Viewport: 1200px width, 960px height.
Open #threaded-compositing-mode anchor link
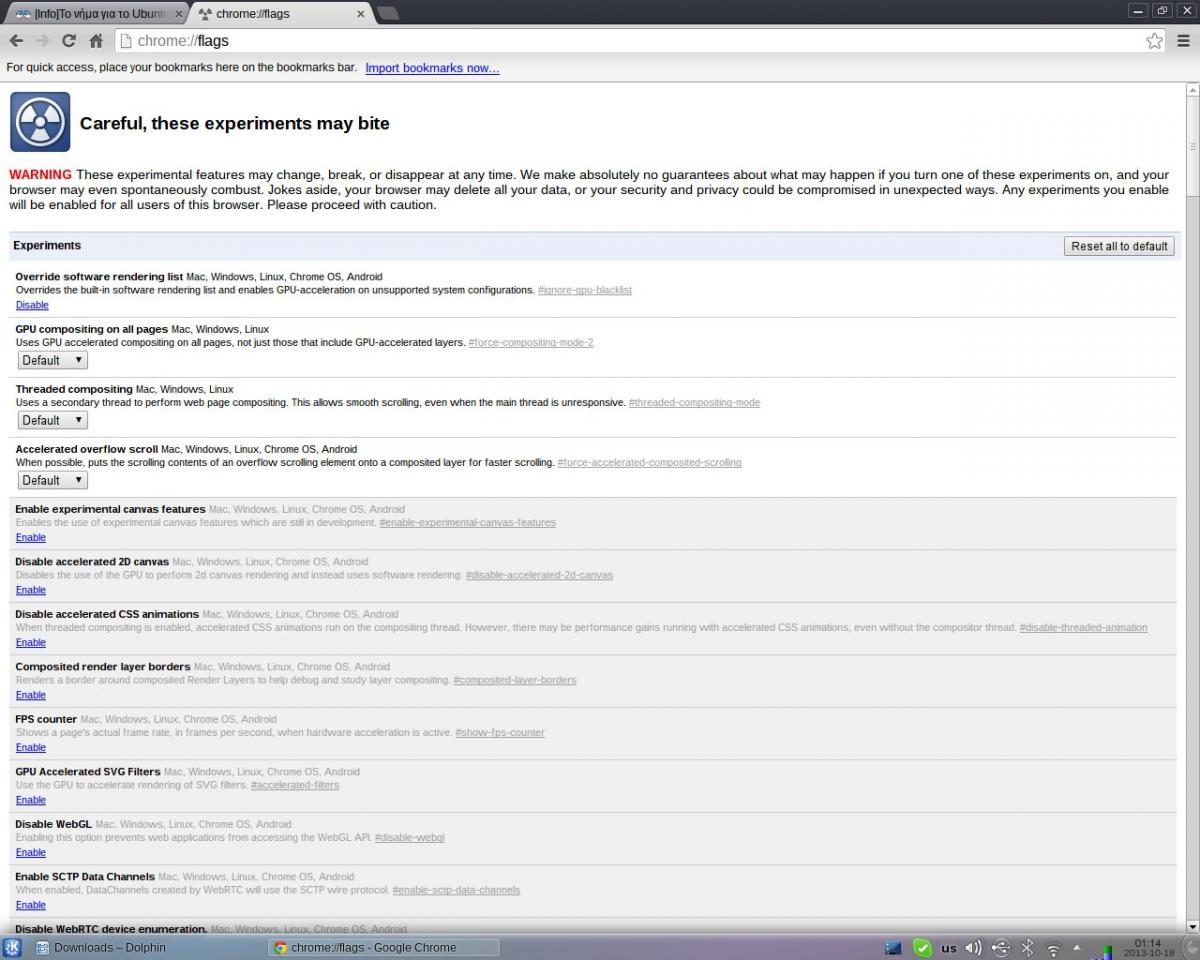click(694, 403)
